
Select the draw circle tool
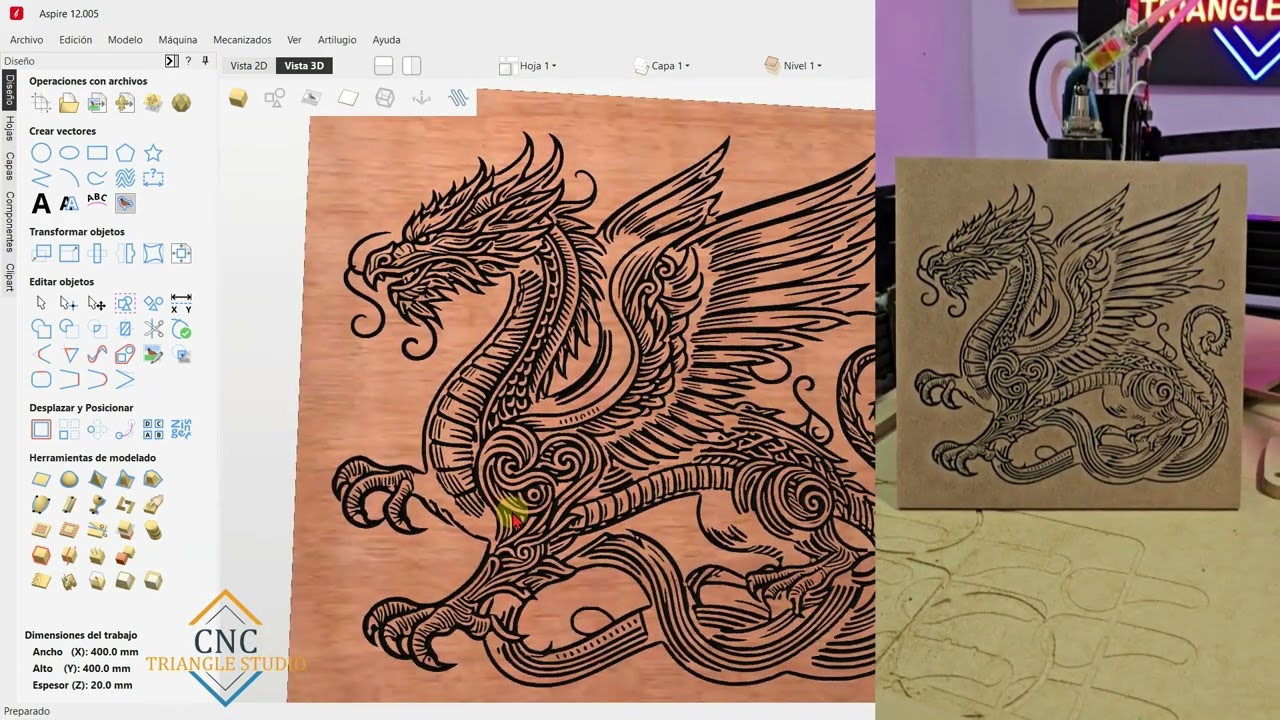(41, 153)
